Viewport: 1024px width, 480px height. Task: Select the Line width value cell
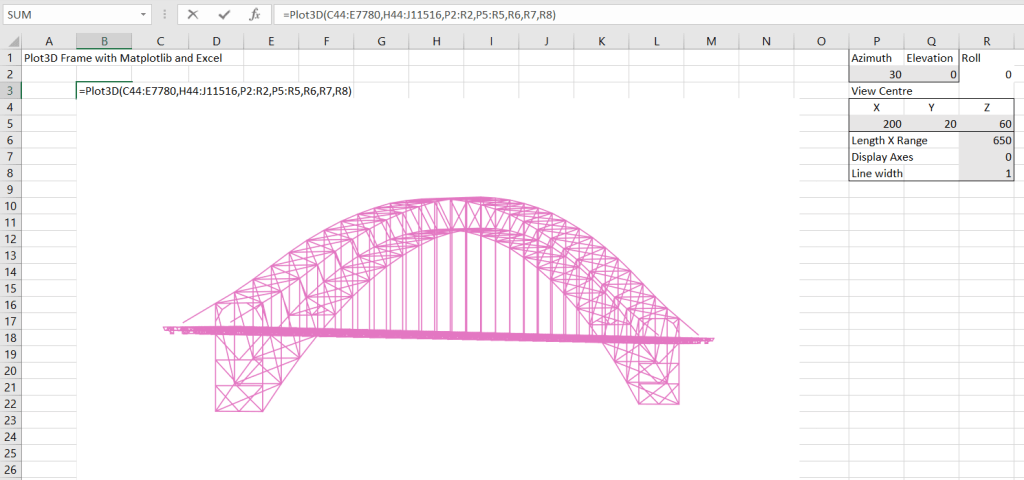coord(986,173)
